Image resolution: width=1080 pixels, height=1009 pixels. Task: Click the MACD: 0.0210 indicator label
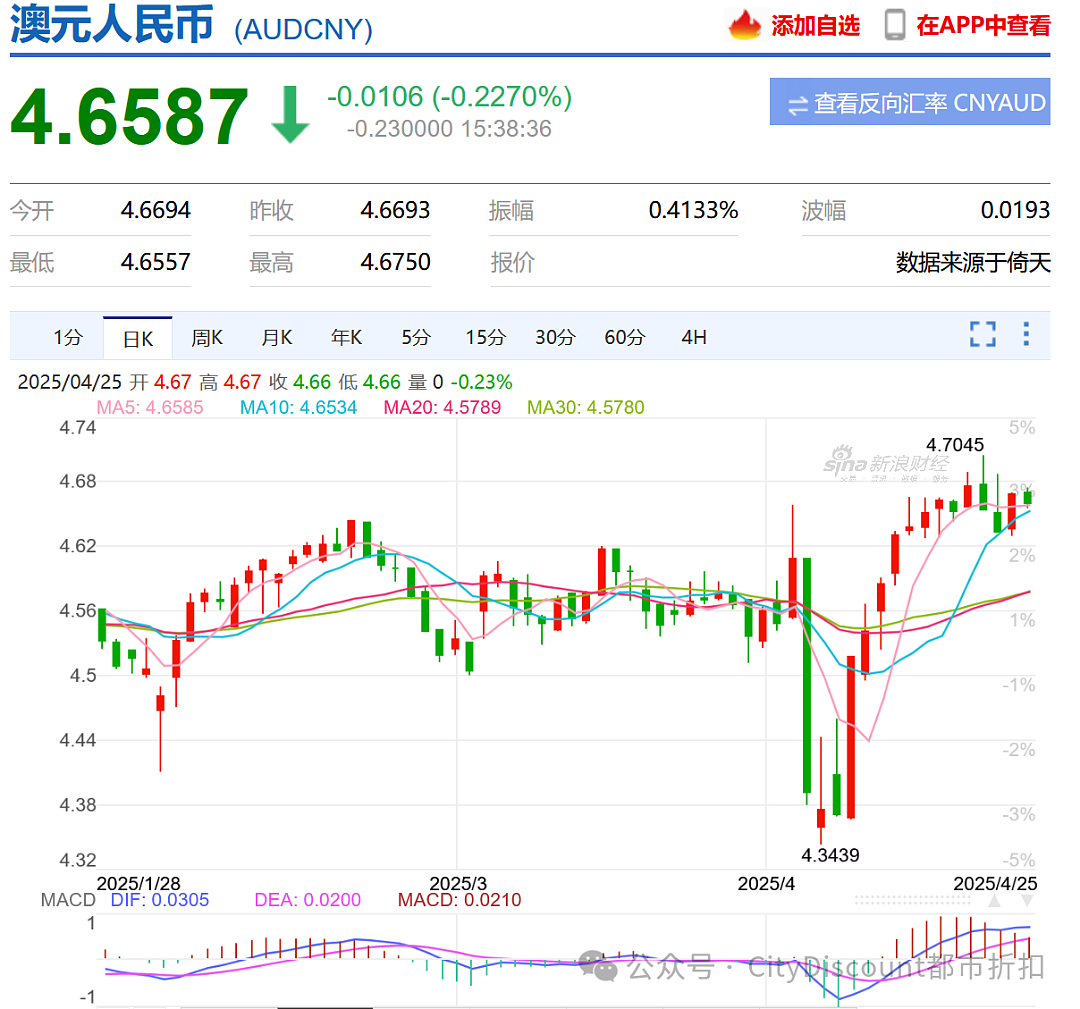click(459, 900)
